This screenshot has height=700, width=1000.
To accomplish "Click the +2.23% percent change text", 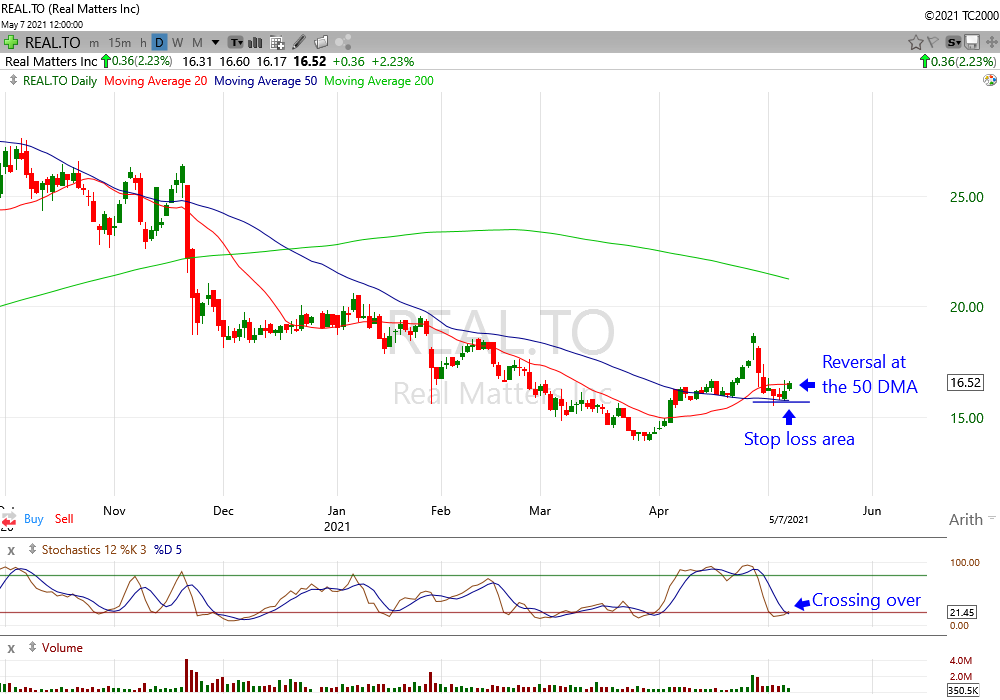I will point(393,61).
